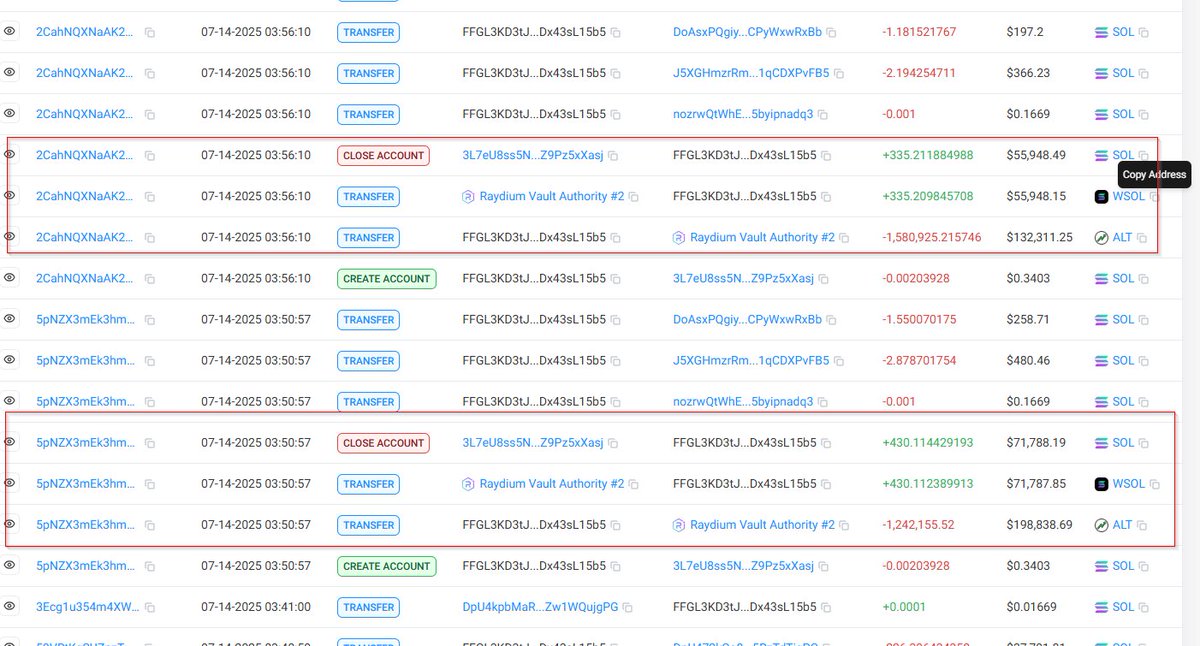The height and width of the screenshot is (646, 1200).
Task: Click the ALT token logo on the $132,311.25 row
Action: pyautogui.click(x=1102, y=237)
